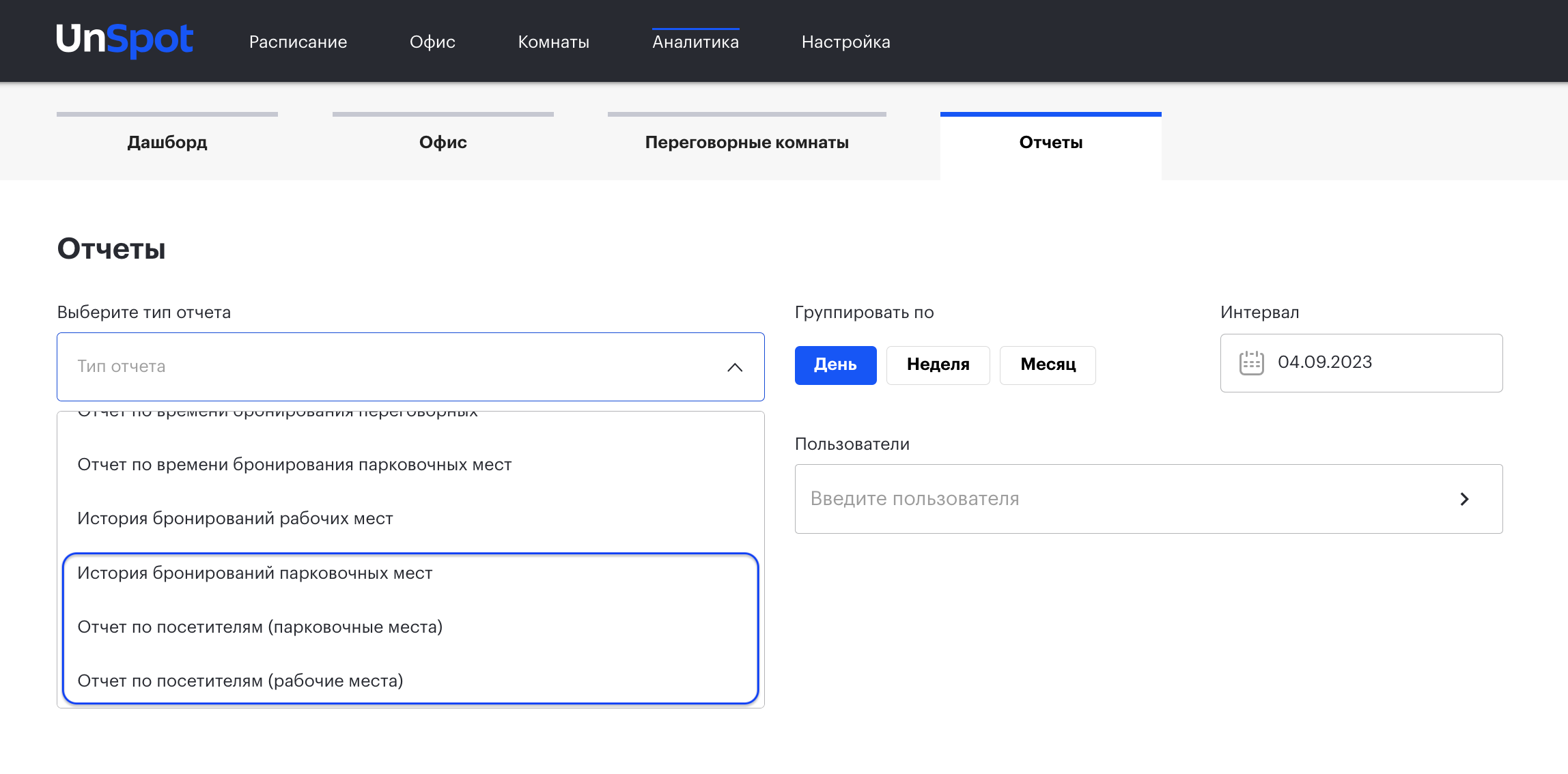1568x774 pixels.
Task: Group by Неделя
Action: coord(938,364)
